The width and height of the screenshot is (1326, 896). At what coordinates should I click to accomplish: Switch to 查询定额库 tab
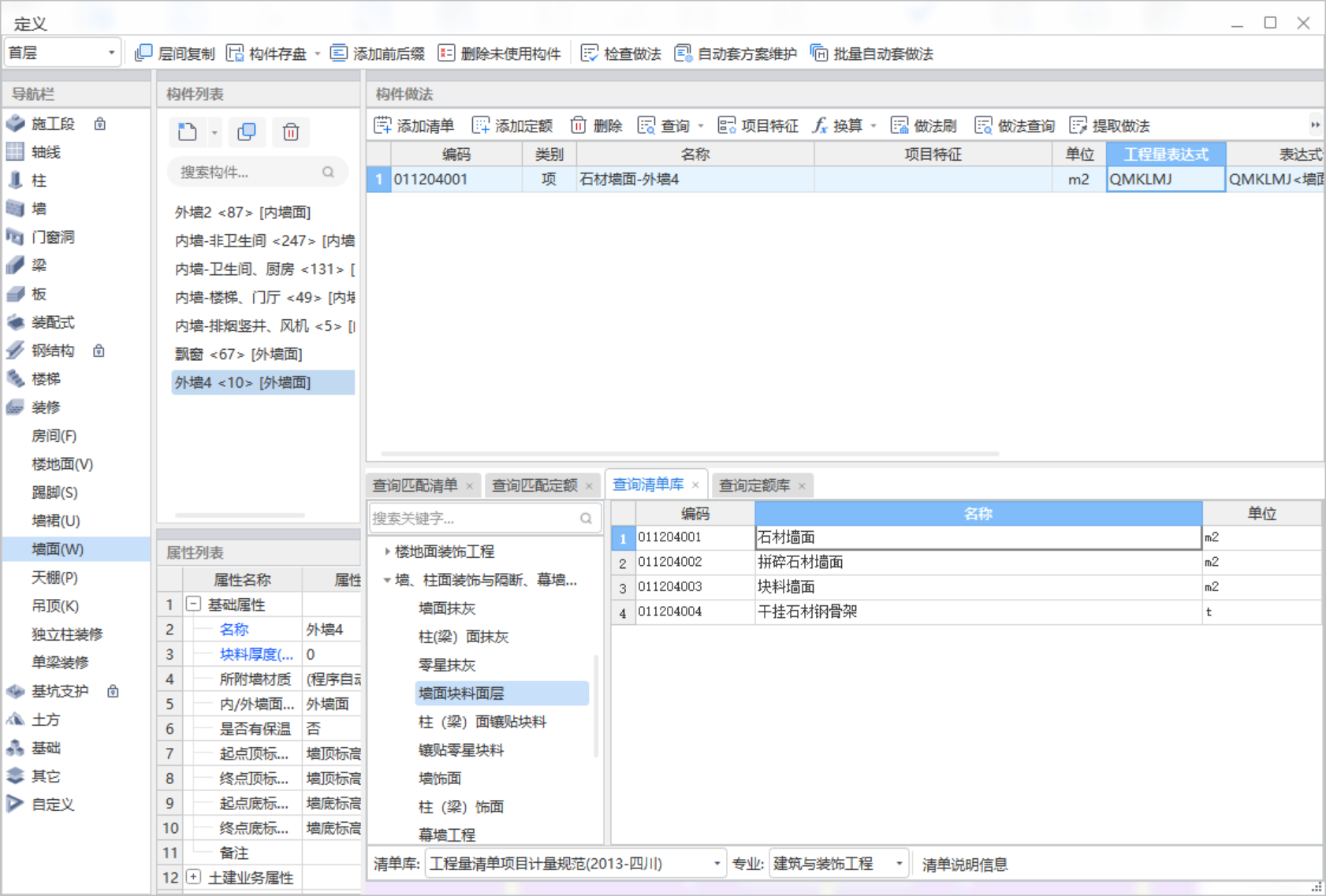(x=754, y=485)
